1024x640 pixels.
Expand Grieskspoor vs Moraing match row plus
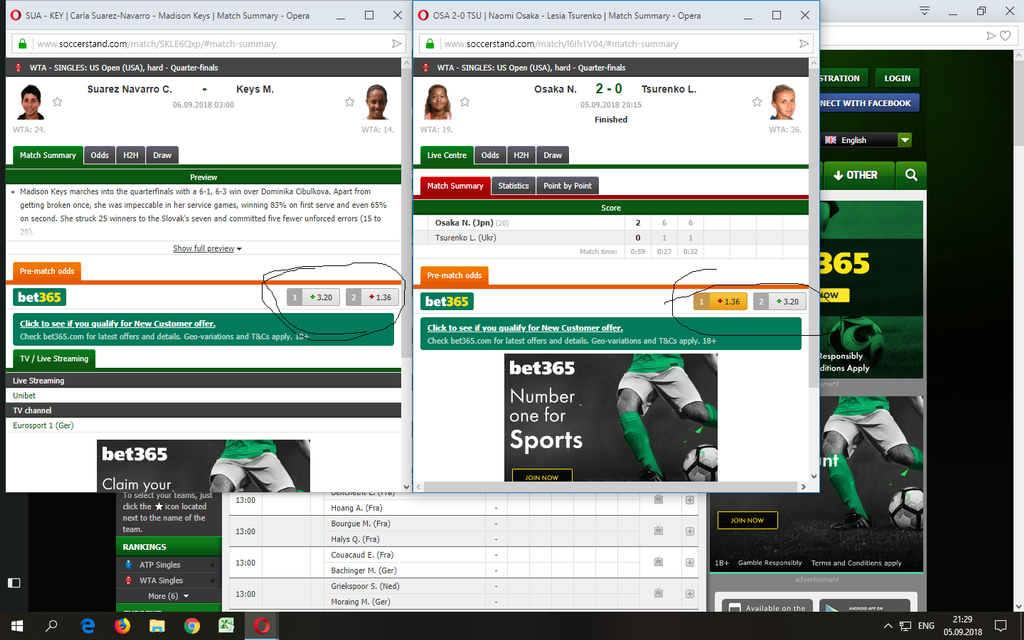[690, 594]
